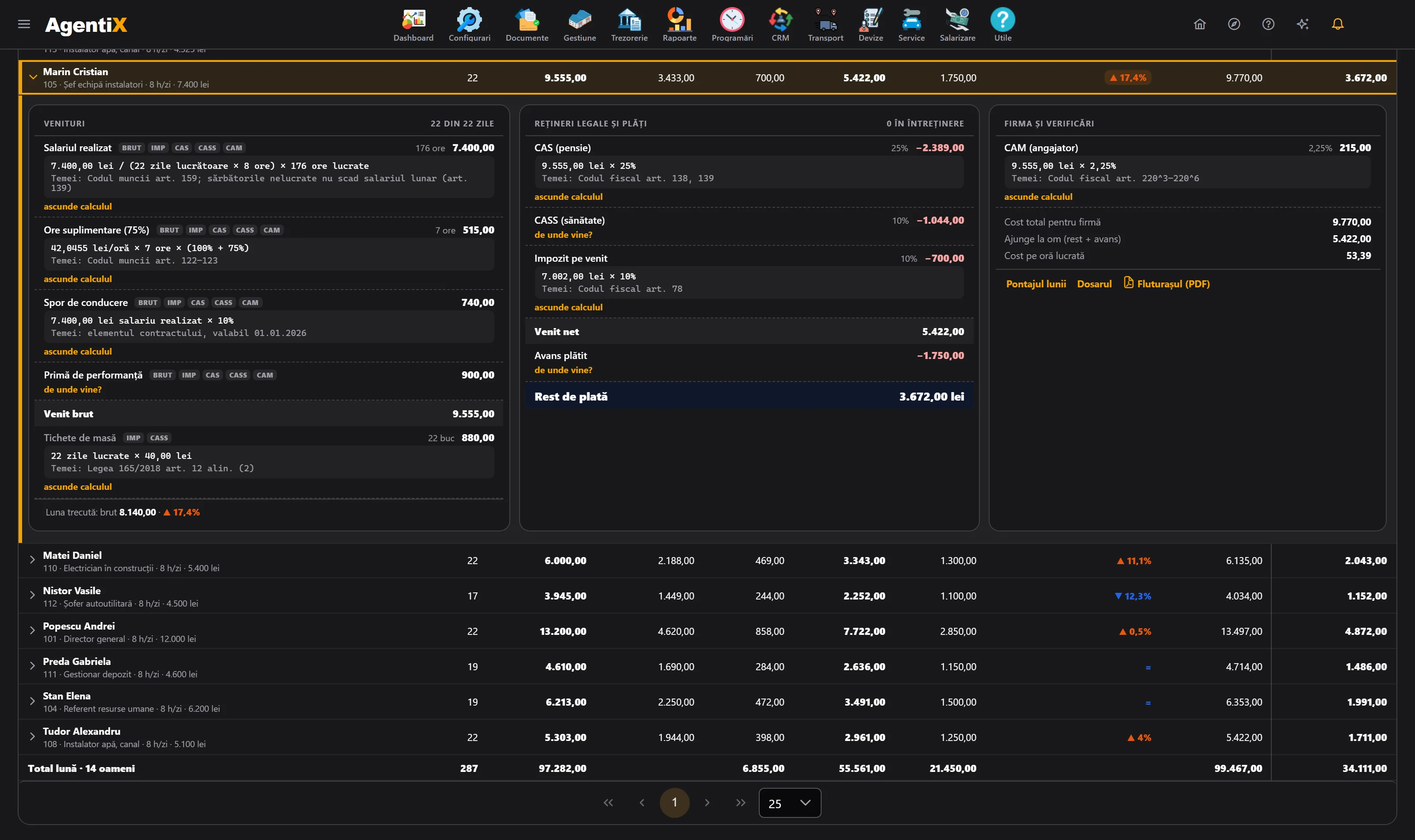Jump to first page double arrow
This screenshot has height=840, width=1415.
point(608,802)
